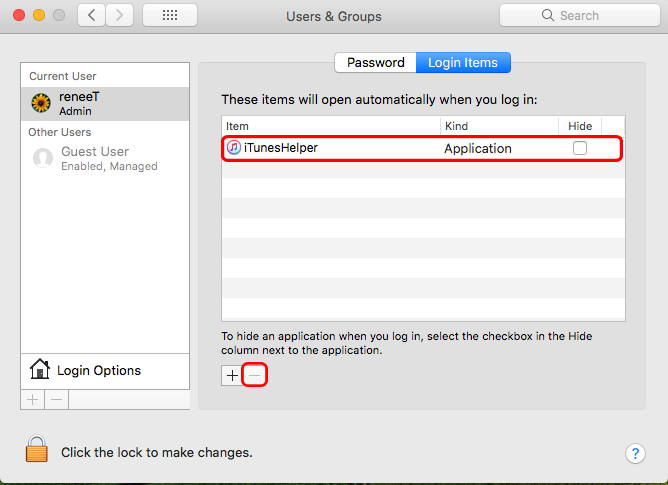Click the reneeT user avatar
The image size is (668, 485).
[42, 104]
